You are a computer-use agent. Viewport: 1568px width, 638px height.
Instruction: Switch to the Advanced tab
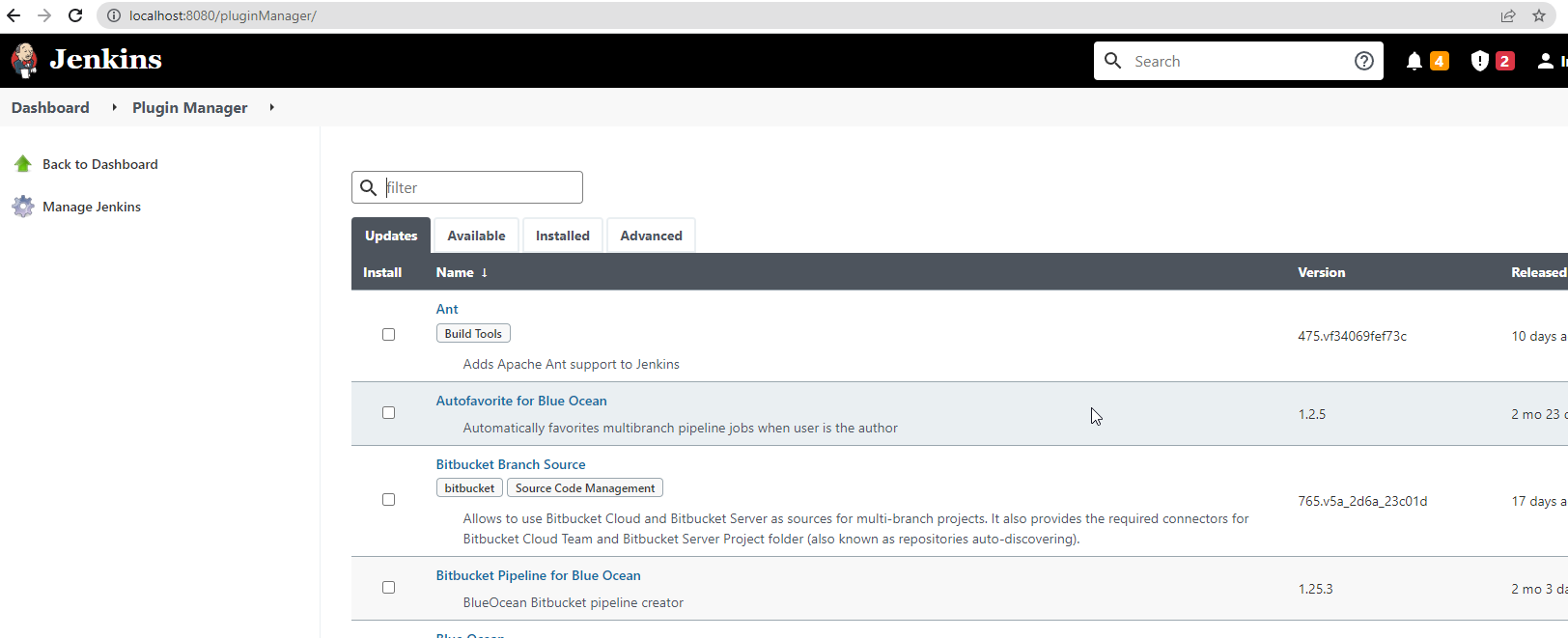651,236
